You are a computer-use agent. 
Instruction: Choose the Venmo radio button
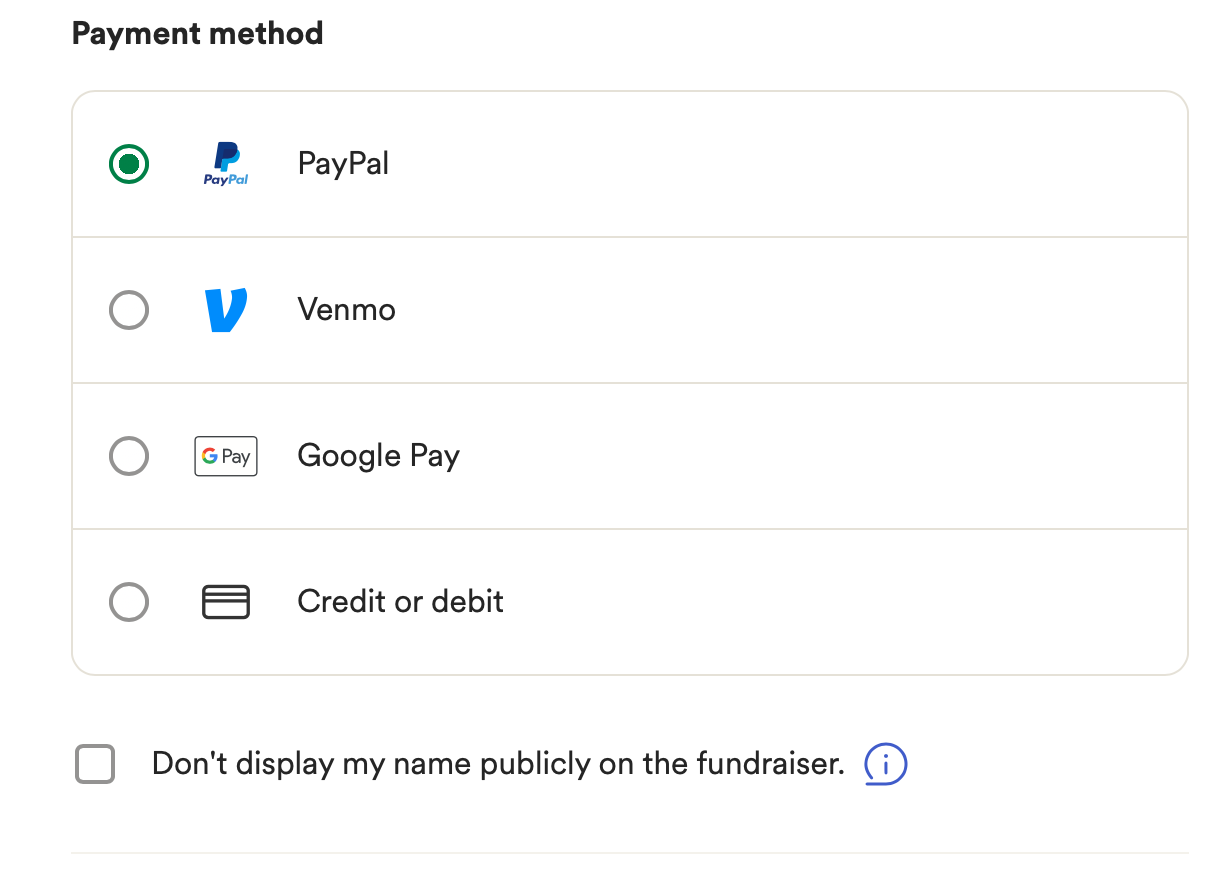pyautogui.click(x=129, y=310)
